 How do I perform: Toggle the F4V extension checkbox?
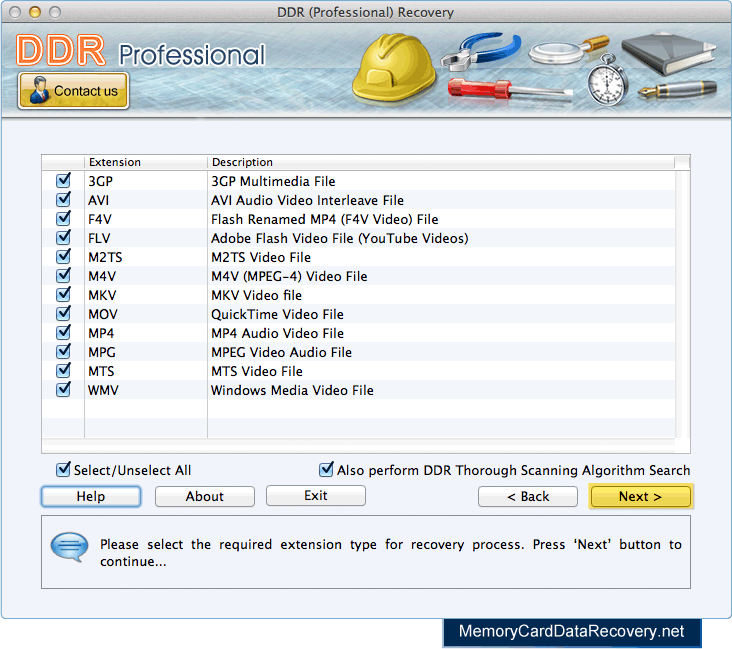pos(63,218)
